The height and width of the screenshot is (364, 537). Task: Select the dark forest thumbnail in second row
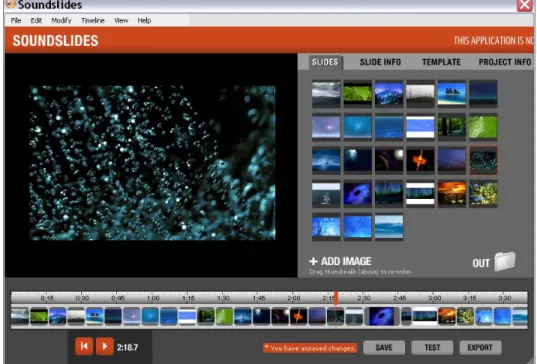click(452, 127)
